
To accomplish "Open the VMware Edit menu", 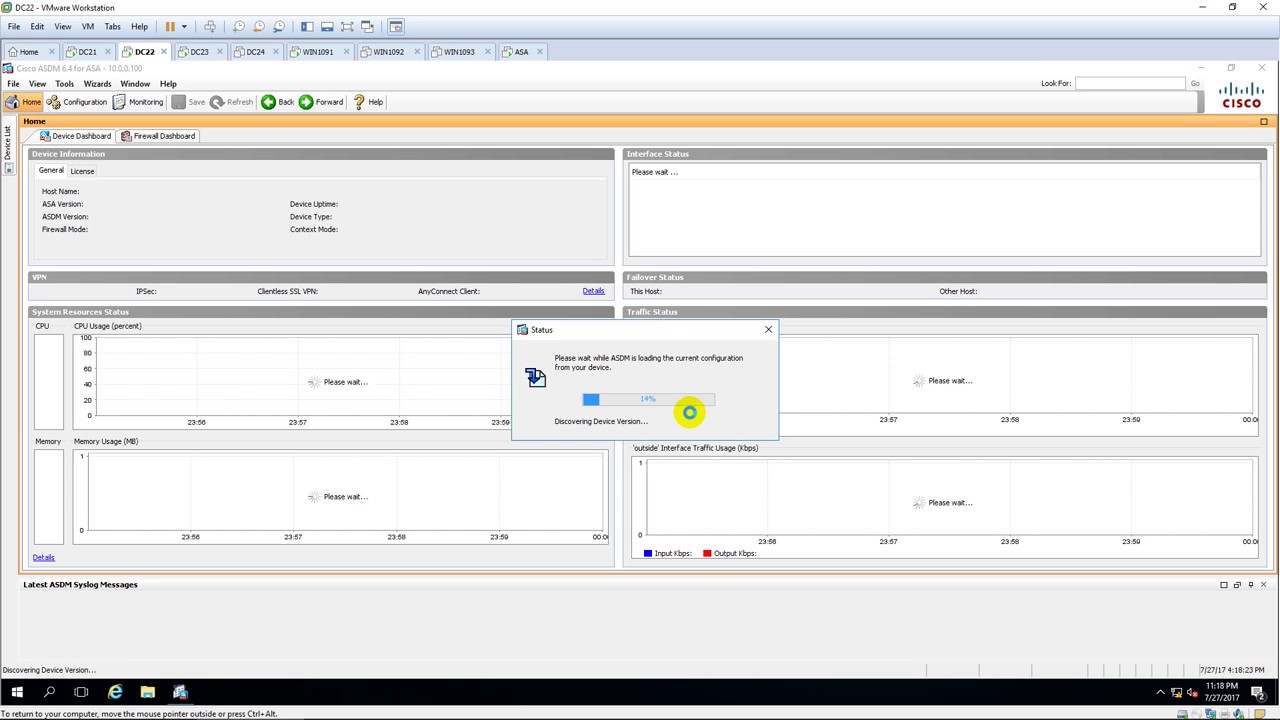I will [x=37, y=27].
